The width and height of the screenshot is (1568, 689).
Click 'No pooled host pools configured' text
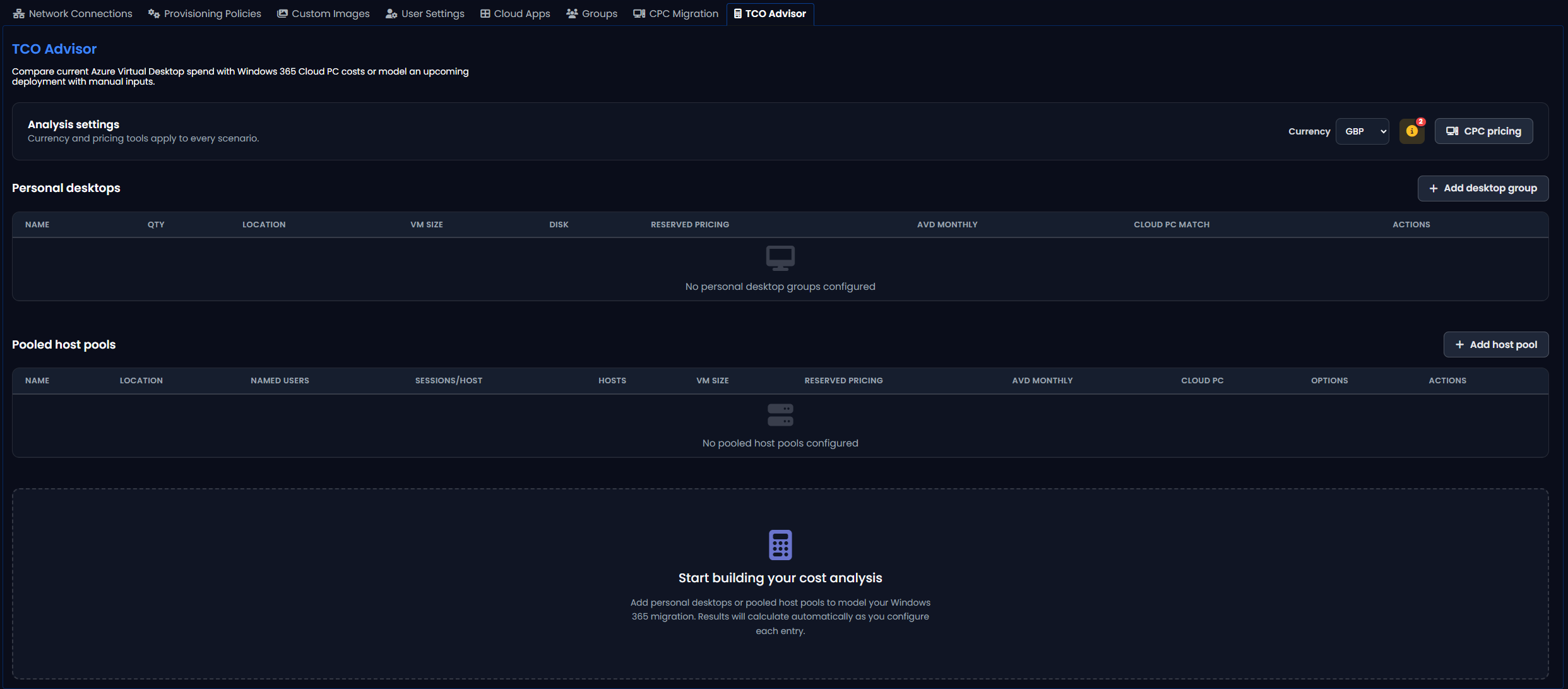tap(780, 443)
